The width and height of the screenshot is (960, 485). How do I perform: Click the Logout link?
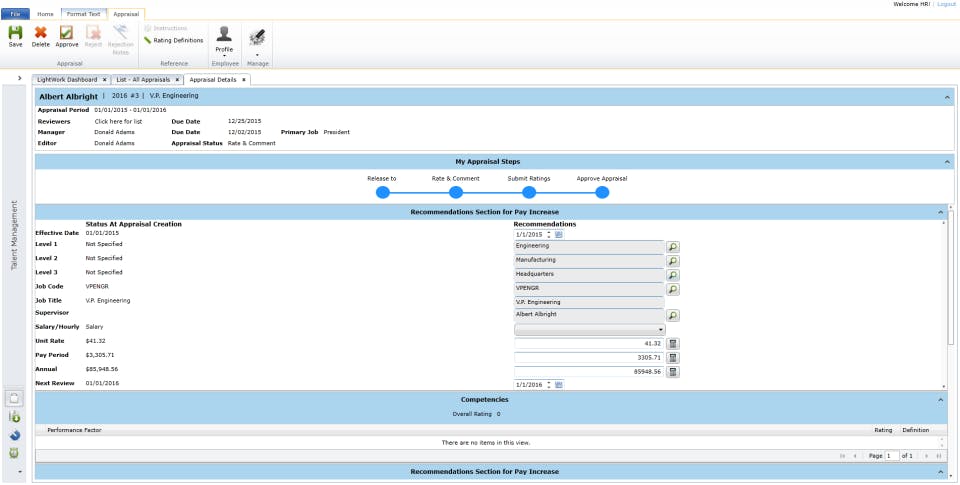point(946,4)
